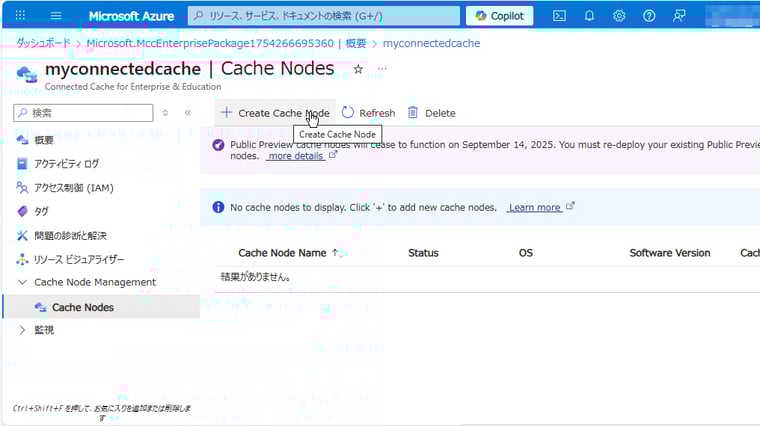
Task: Pin page with the star icon
Action: (358, 69)
